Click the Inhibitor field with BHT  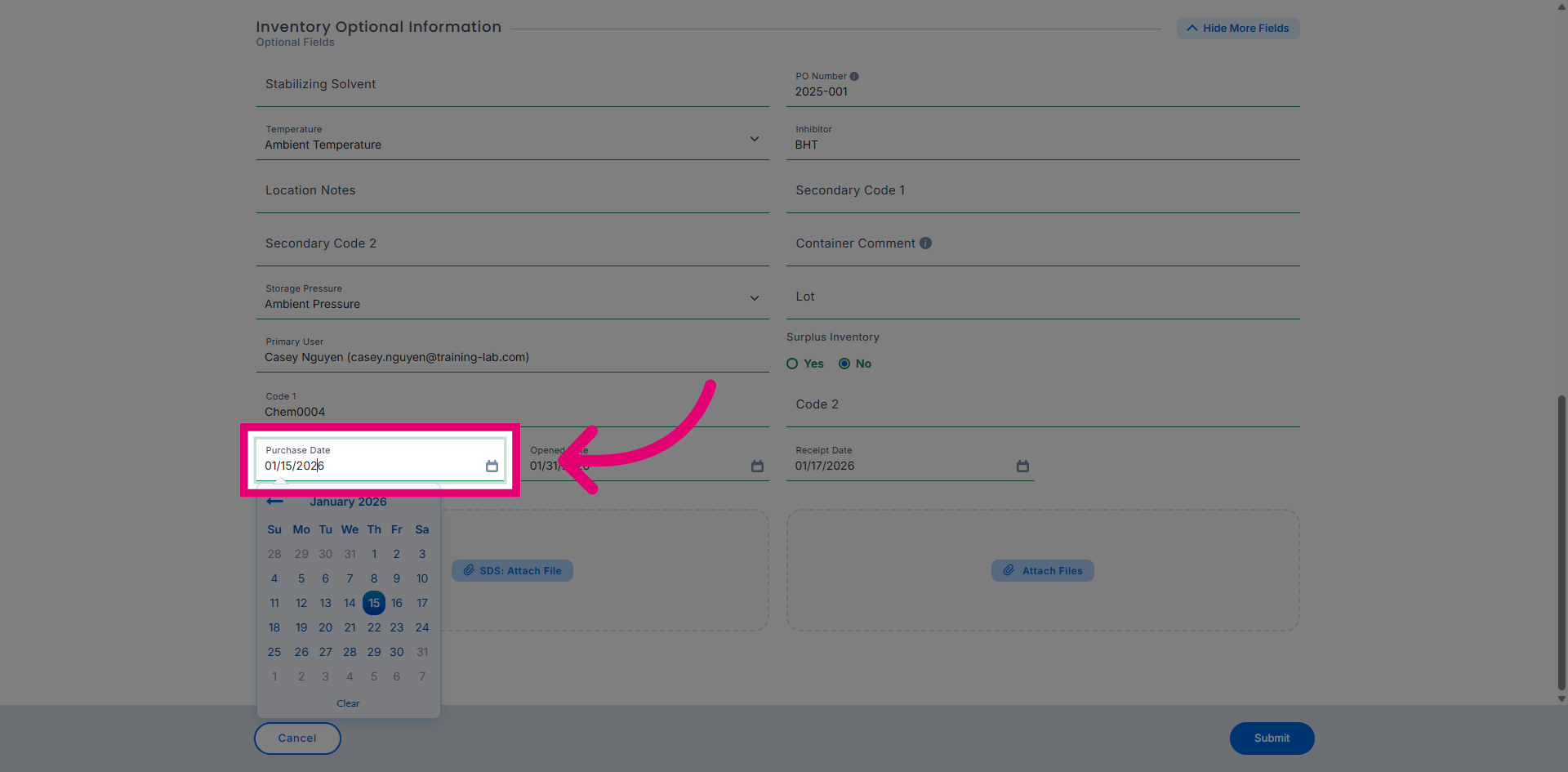coord(1043,137)
